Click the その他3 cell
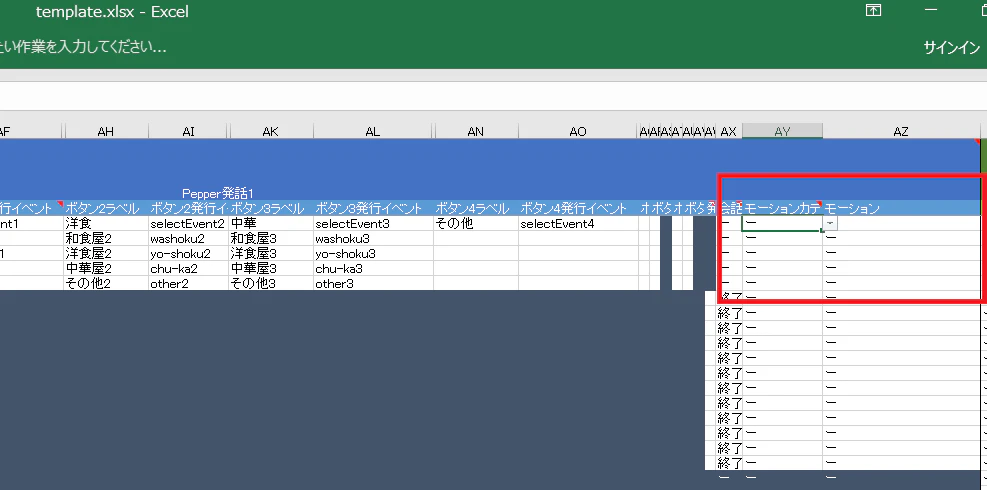Viewport: 987px width, 490px height. (271, 283)
